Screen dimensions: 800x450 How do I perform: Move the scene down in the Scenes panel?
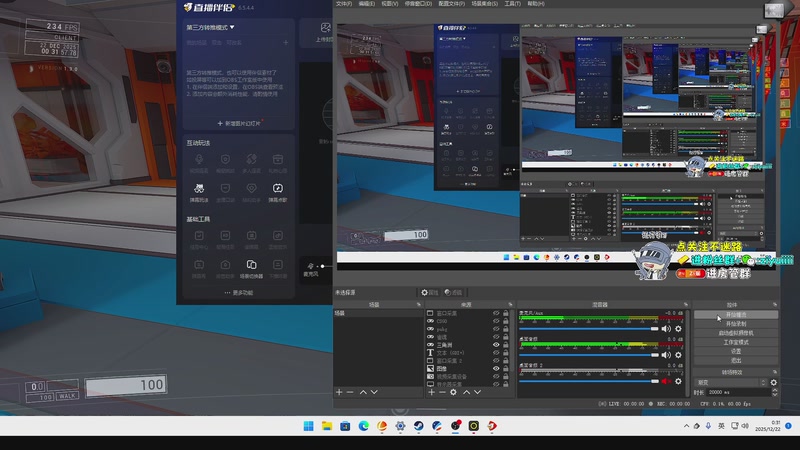374,392
